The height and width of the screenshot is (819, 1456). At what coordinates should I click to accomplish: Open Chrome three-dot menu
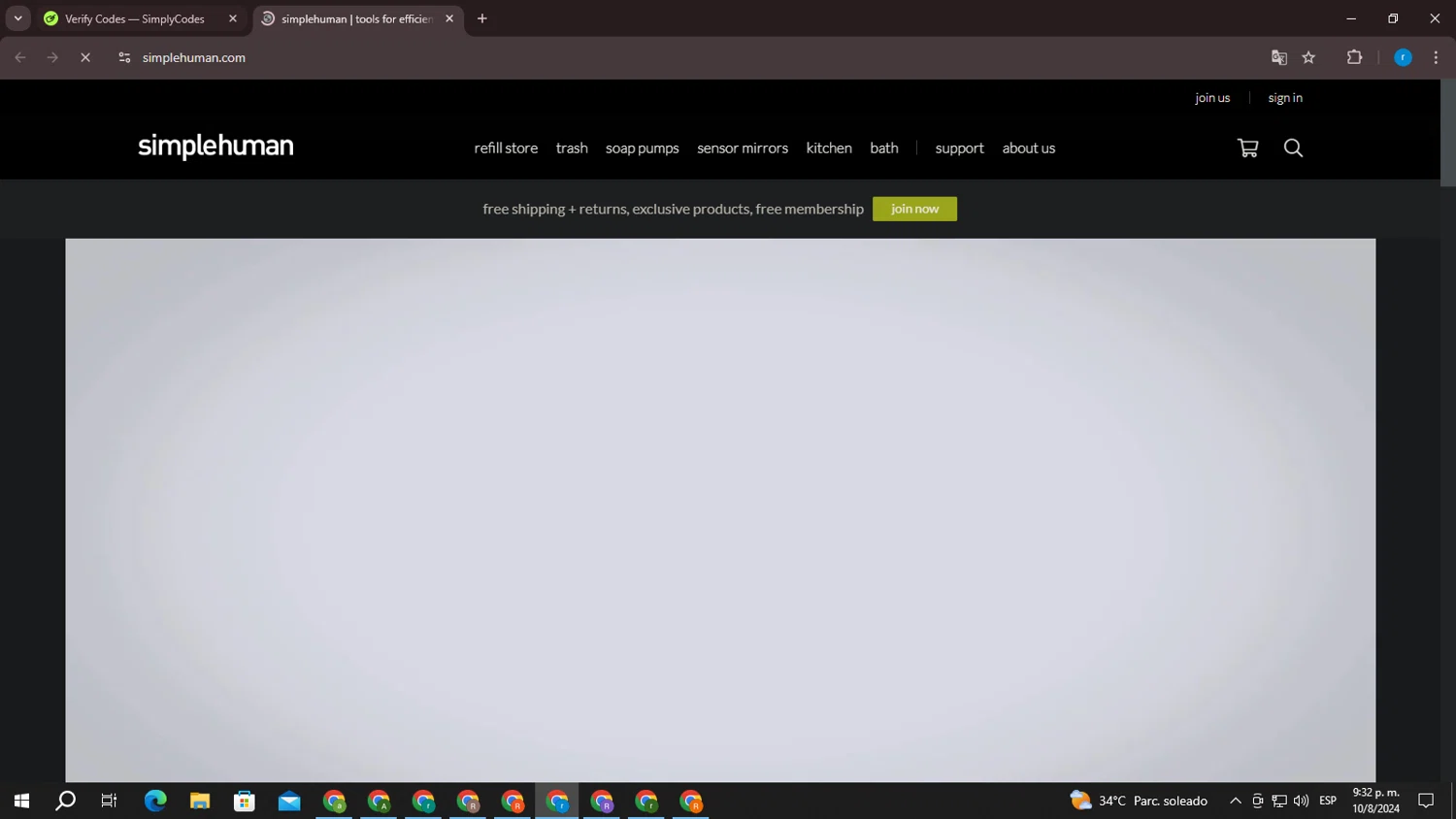tap(1436, 57)
